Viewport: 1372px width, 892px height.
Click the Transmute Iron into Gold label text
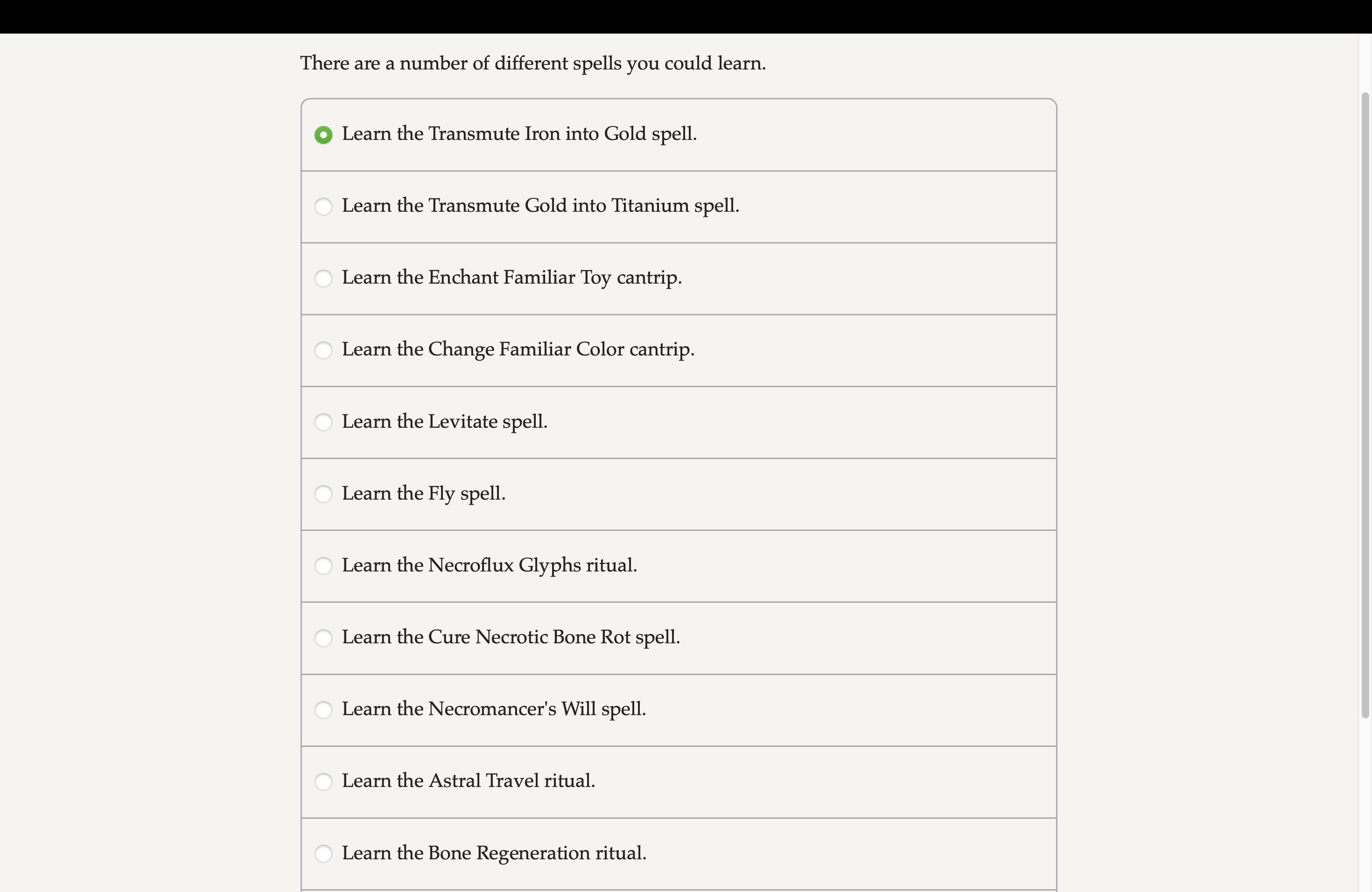[519, 134]
